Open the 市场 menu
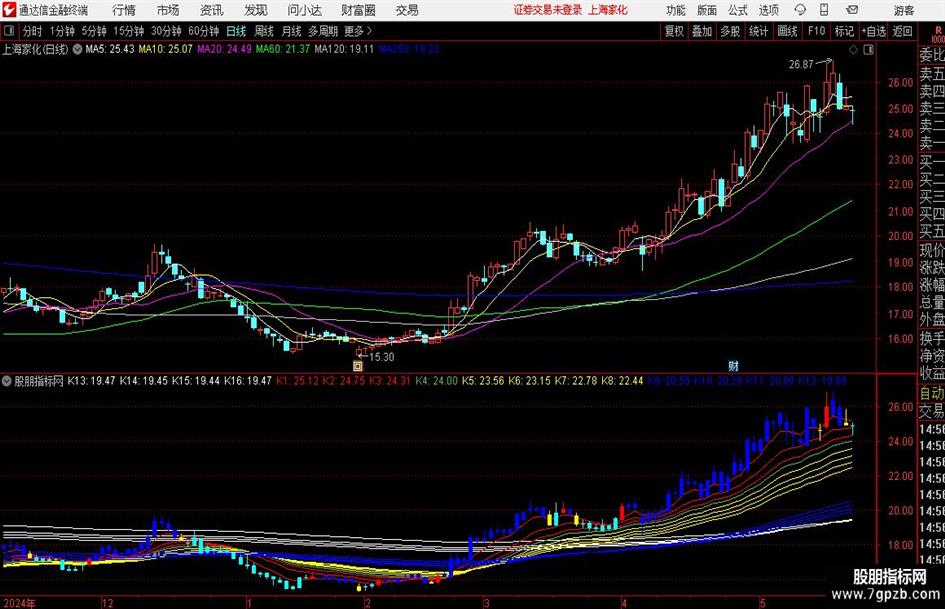The width and height of the screenshot is (945, 609). pos(168,10)
